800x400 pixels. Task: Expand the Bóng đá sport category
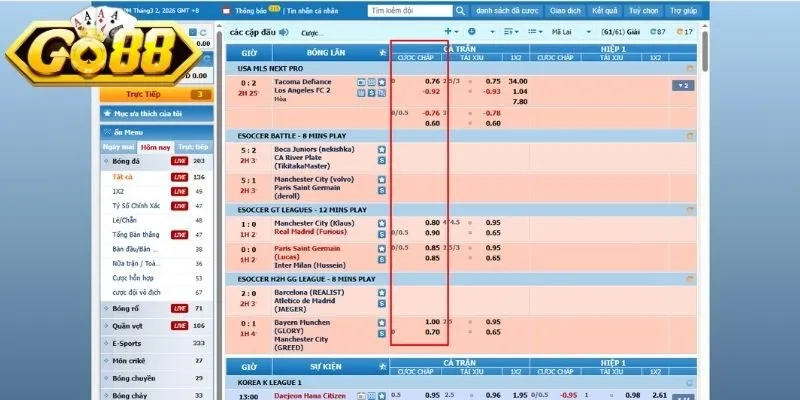click(x=157, y=161)
